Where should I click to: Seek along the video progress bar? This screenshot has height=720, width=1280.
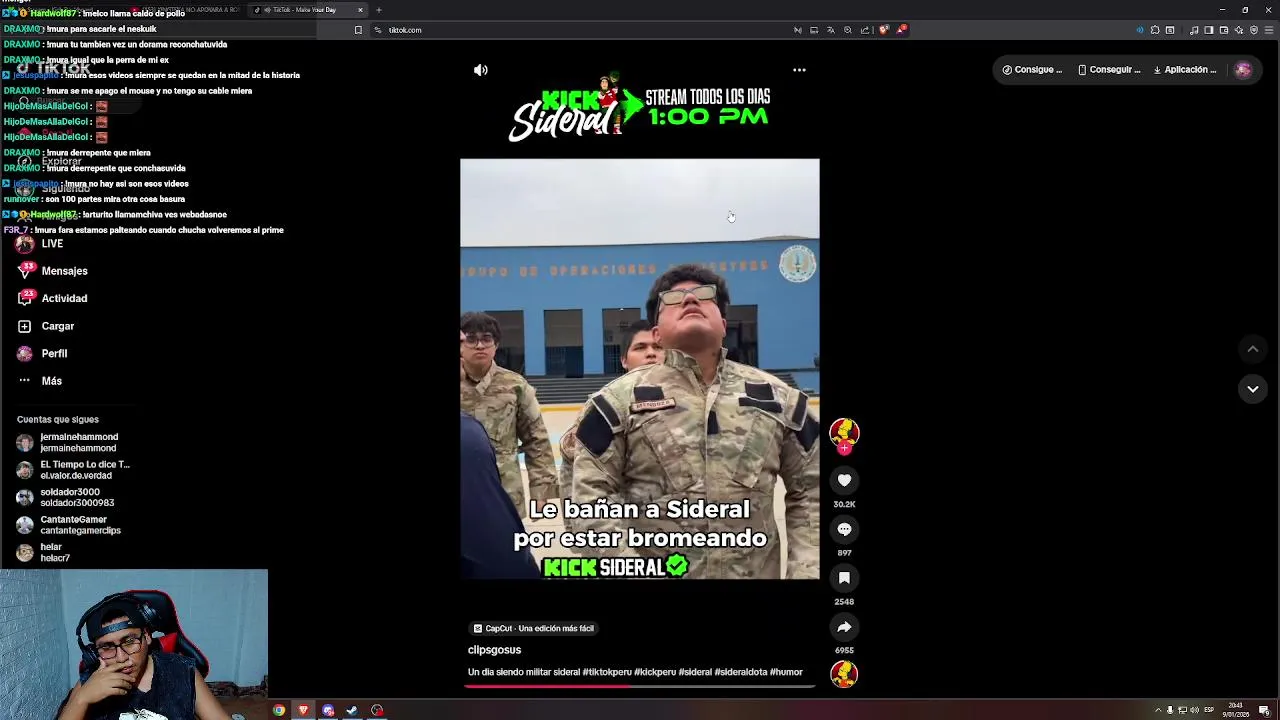pyautogui.click(x=640, y=686)
